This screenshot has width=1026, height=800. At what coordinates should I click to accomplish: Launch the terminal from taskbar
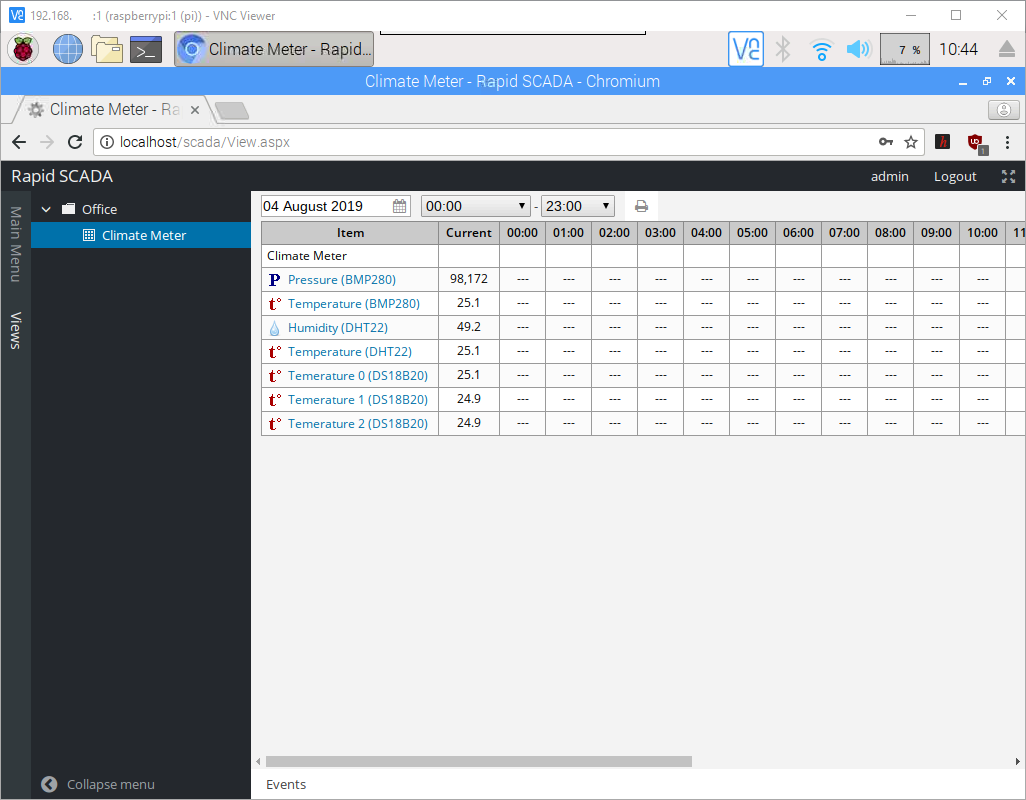click(146, 49)
